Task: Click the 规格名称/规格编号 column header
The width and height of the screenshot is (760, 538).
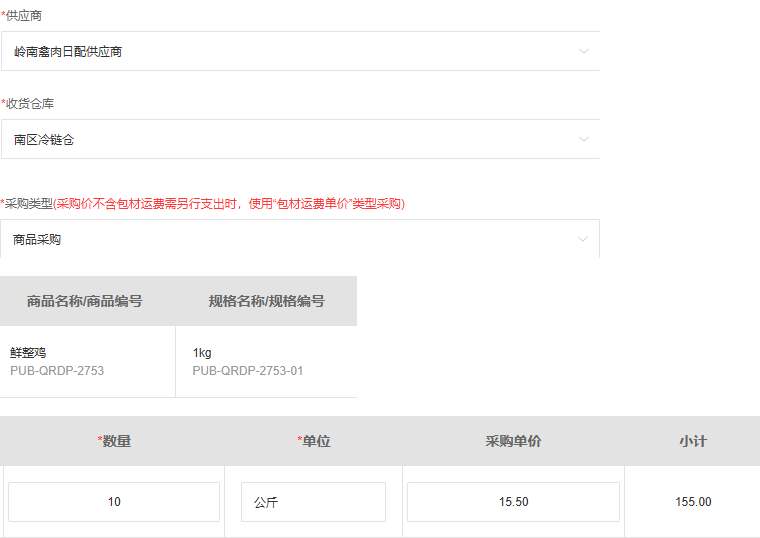Action: 267,301
